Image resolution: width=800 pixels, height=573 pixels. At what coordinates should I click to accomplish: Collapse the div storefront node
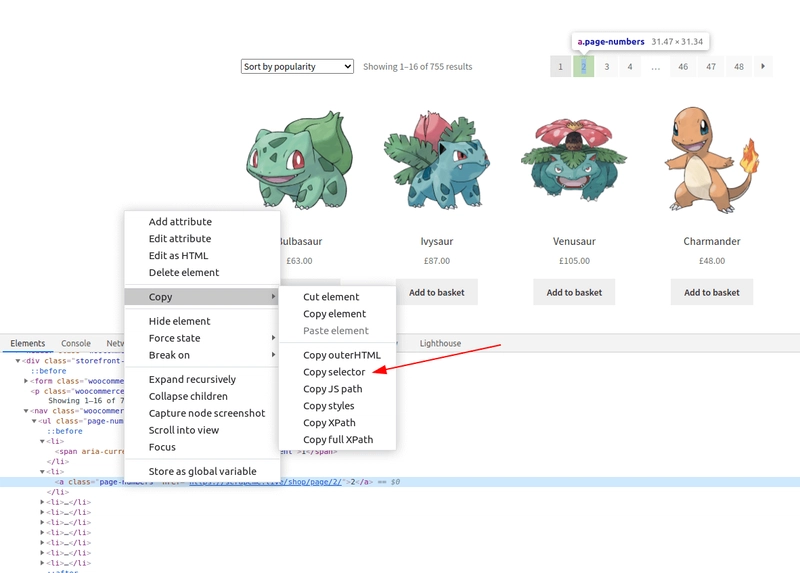(x=17, y=361)
